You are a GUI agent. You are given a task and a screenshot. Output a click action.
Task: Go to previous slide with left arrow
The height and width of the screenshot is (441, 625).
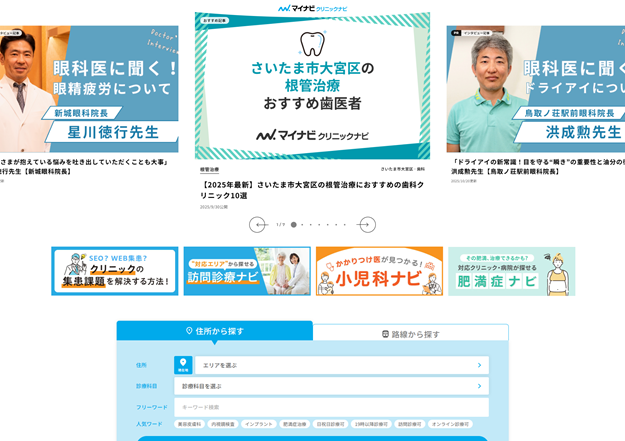(x=257, y=224)
